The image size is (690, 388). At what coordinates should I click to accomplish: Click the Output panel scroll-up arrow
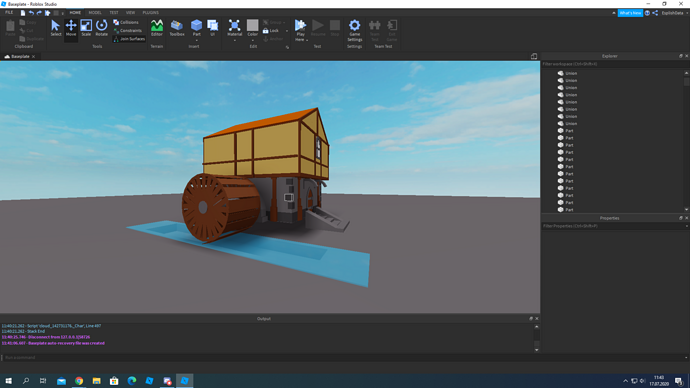pyautogui.click(x=536, y=327)
